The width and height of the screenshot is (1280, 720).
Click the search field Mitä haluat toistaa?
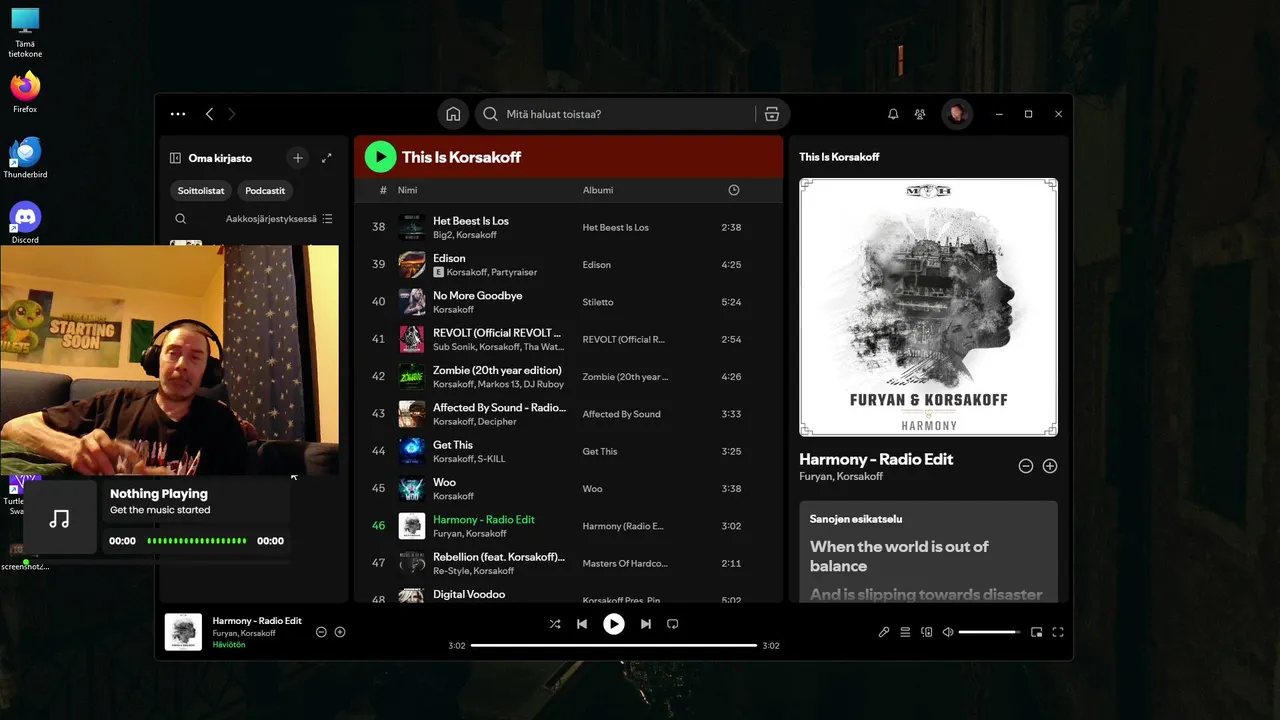point(615,114)
